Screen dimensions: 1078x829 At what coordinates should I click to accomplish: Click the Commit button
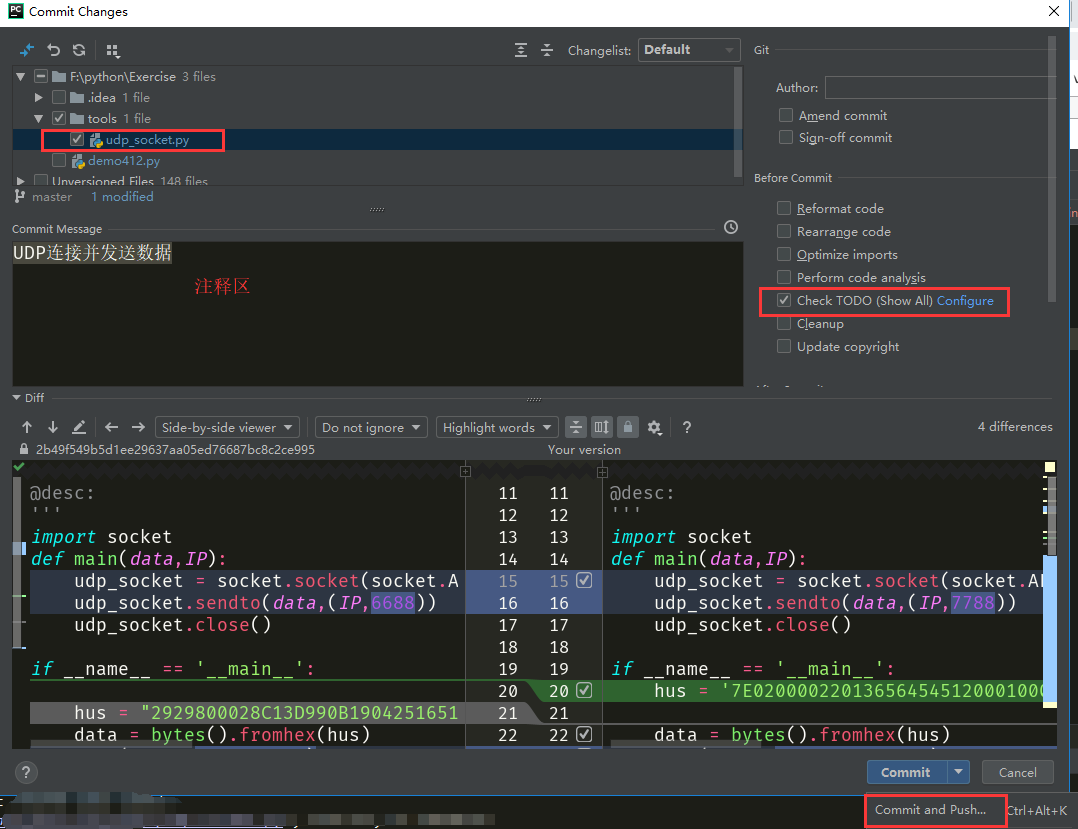906,772
